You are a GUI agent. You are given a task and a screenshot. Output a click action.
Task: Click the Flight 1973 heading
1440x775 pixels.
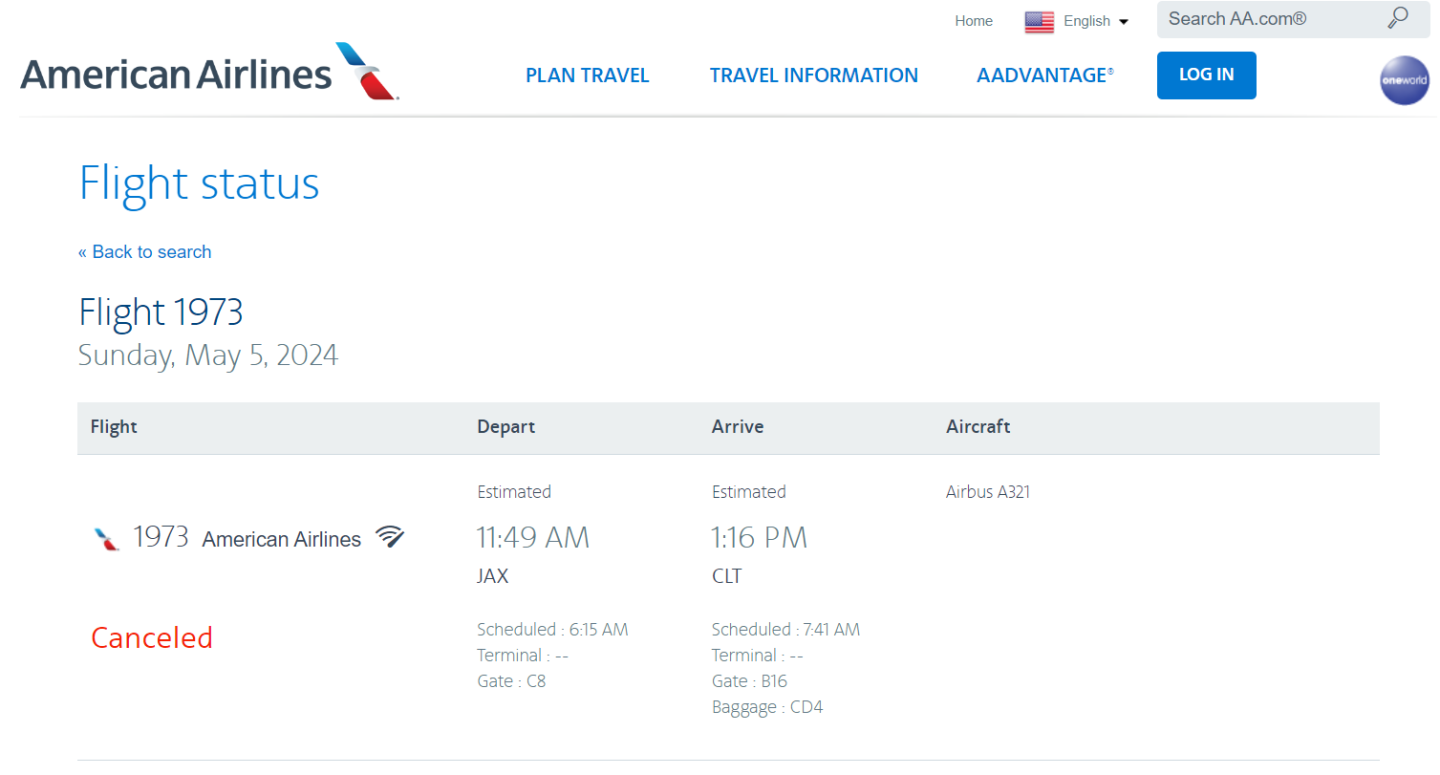point(160,313)
